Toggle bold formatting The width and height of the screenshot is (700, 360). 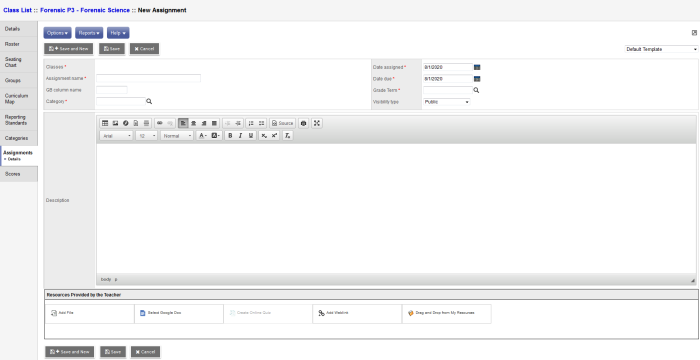[230, 136]
